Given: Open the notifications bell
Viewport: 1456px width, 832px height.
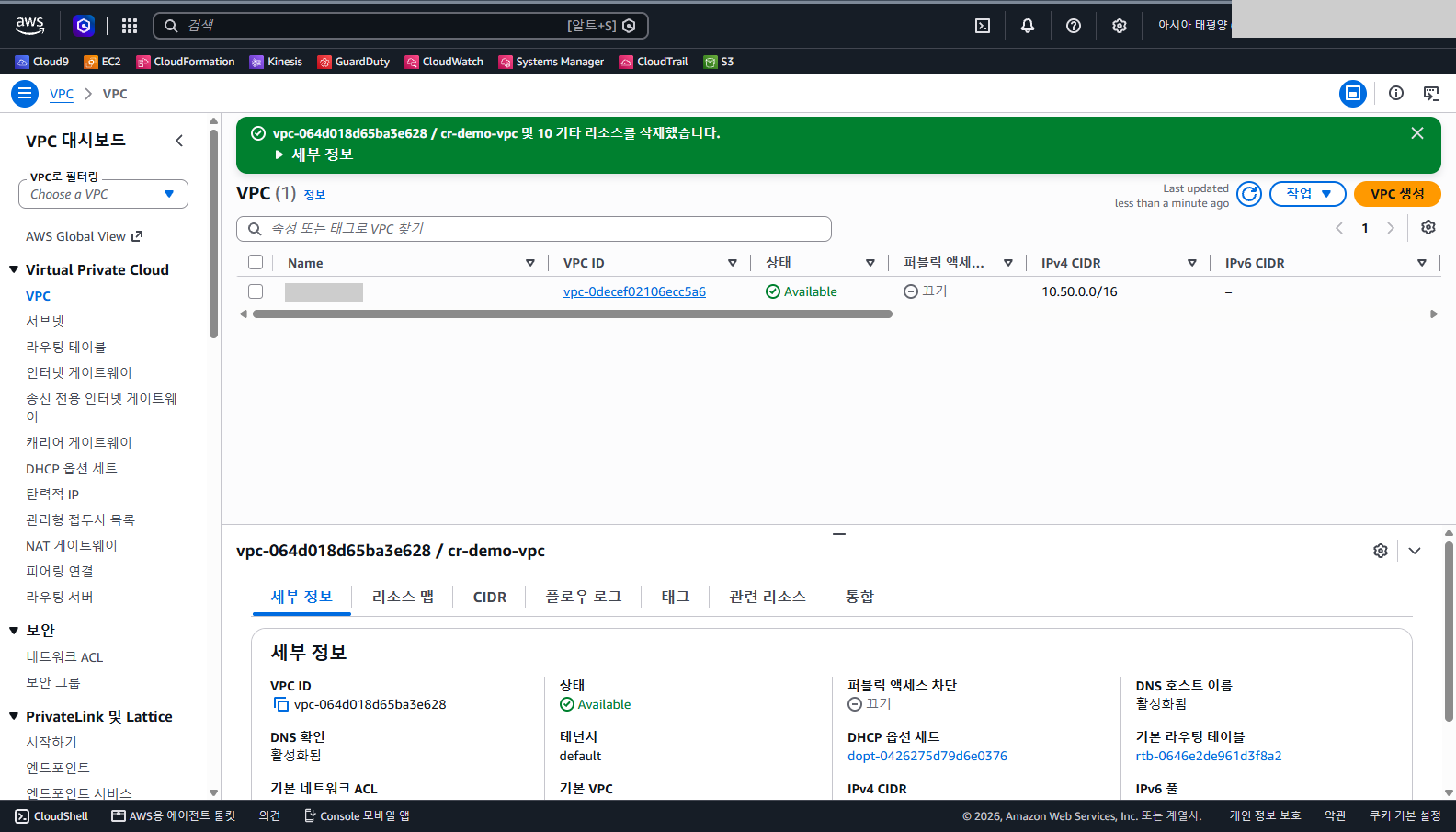Looking at the screenshot, I should point(1028,26).
